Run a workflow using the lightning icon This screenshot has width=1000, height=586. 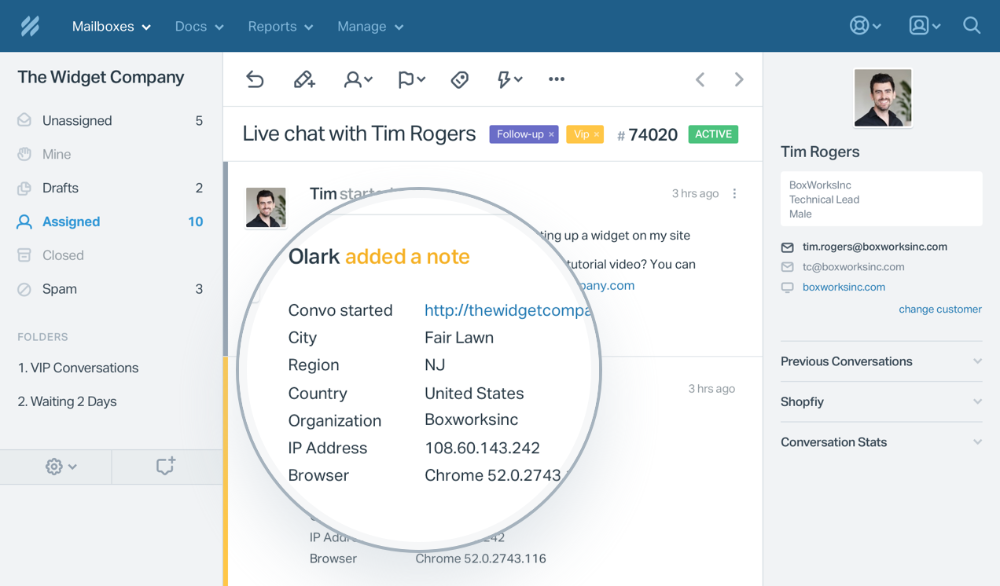tap(506, 79)
